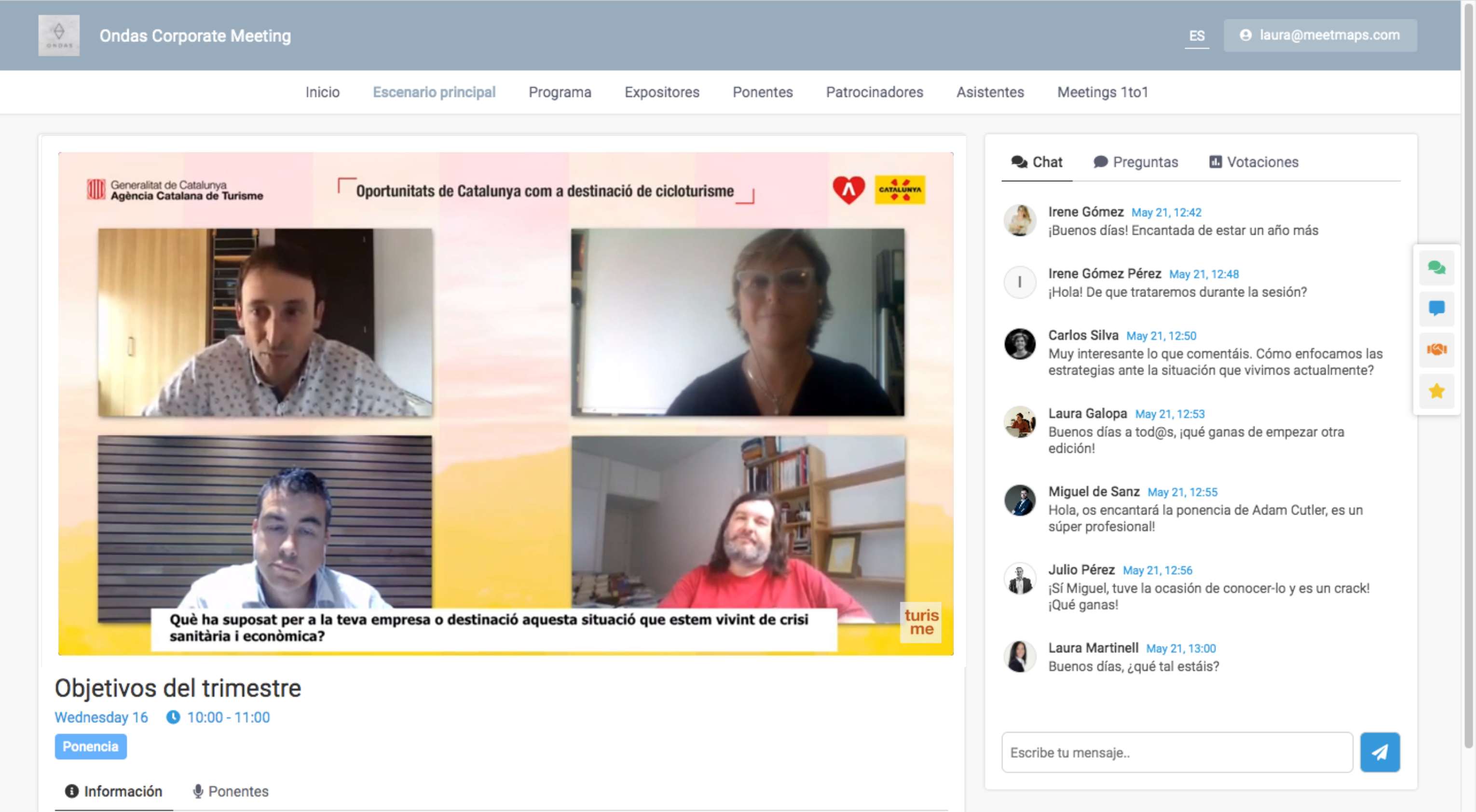Open the Asistentes page
Screen dimensions: 1476x812
coord(990,92)
